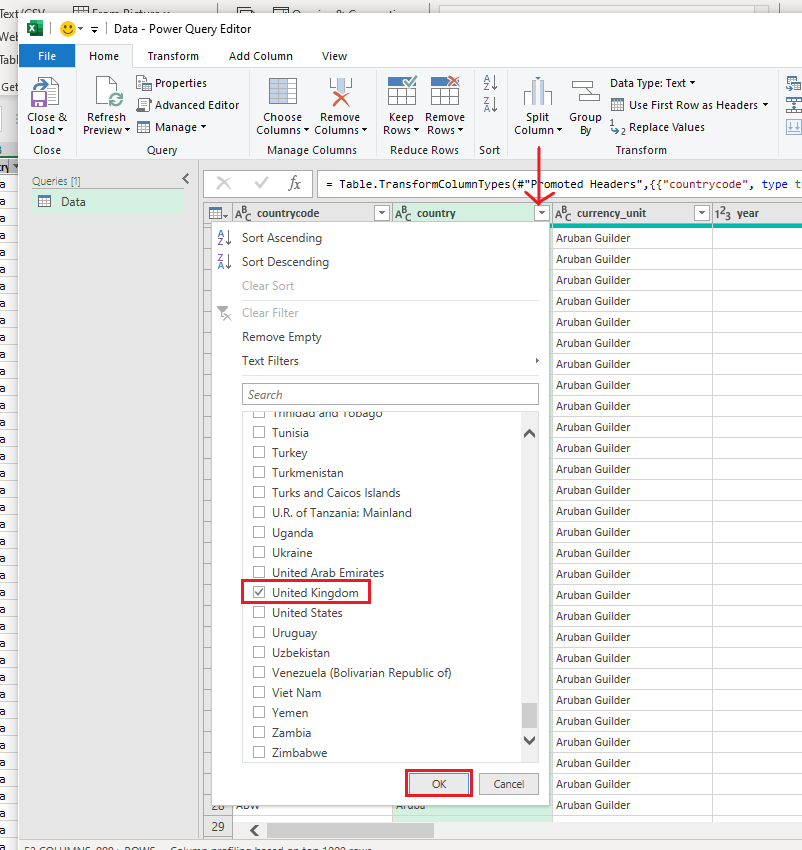Click the Close & Load icon
802x850 pixels.
click(x=46, y=92)
